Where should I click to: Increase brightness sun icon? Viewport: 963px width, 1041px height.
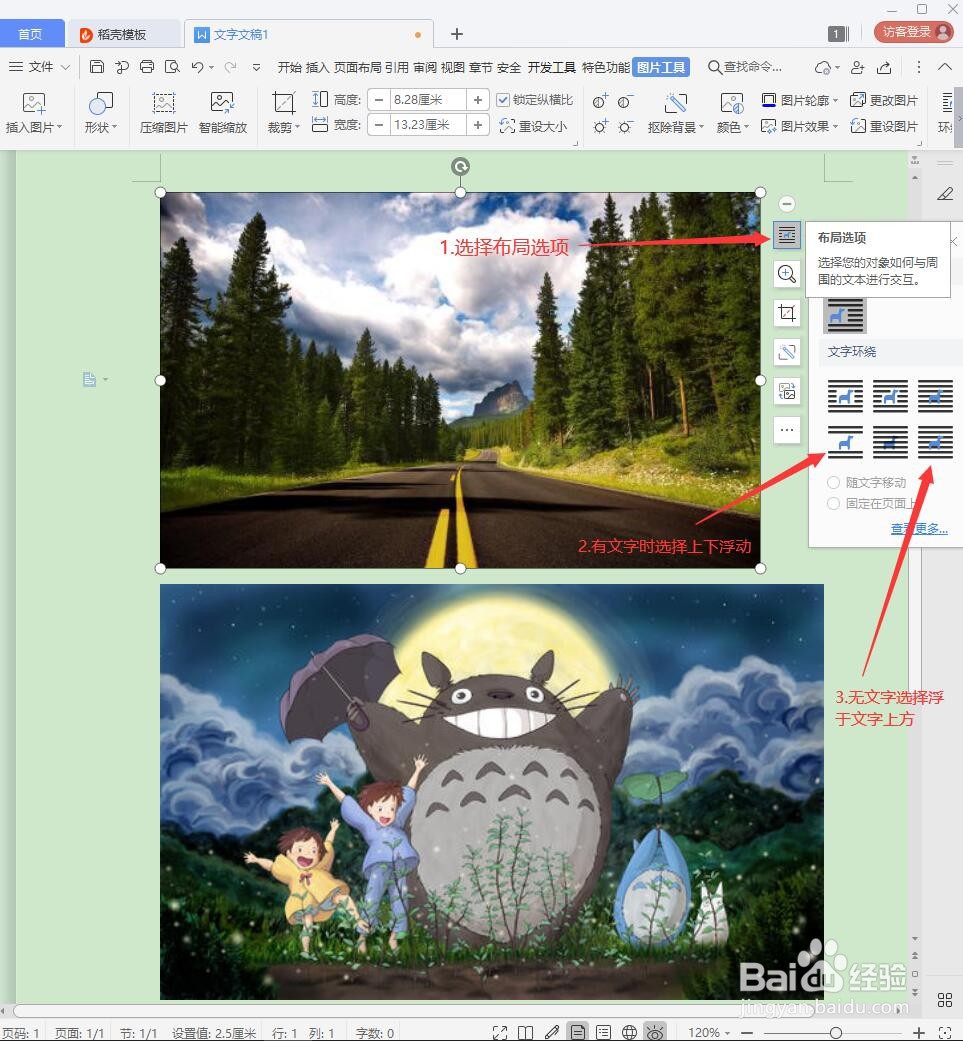tap(600, 126)
